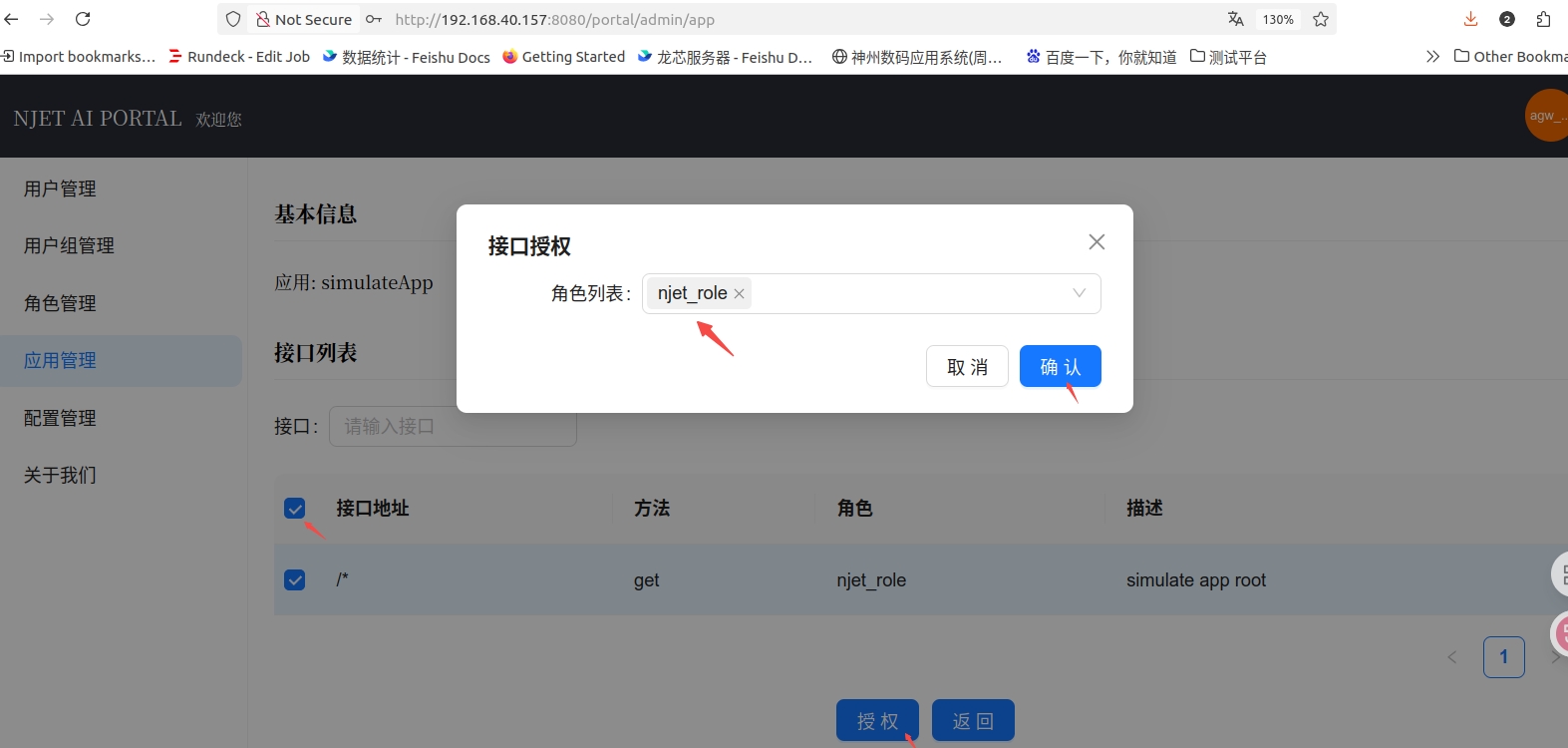Uncheck the /* interface row checkbox

pos(295,580)
